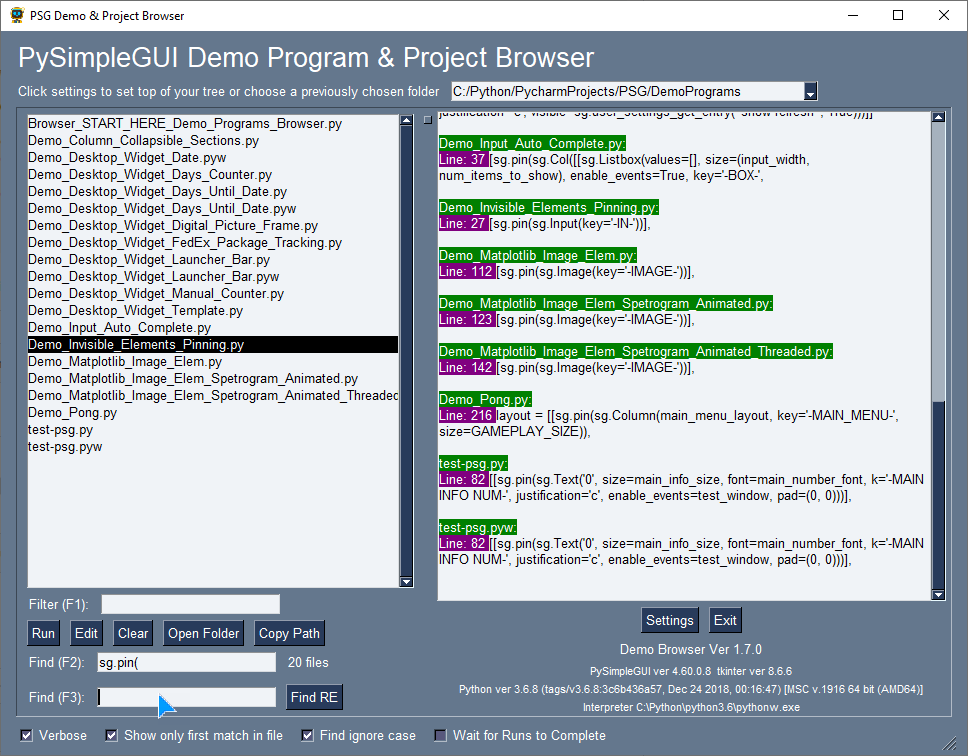The height and width of the screenshot is (756, 968).
Task: Click the Find RE button
Action: 314,697
